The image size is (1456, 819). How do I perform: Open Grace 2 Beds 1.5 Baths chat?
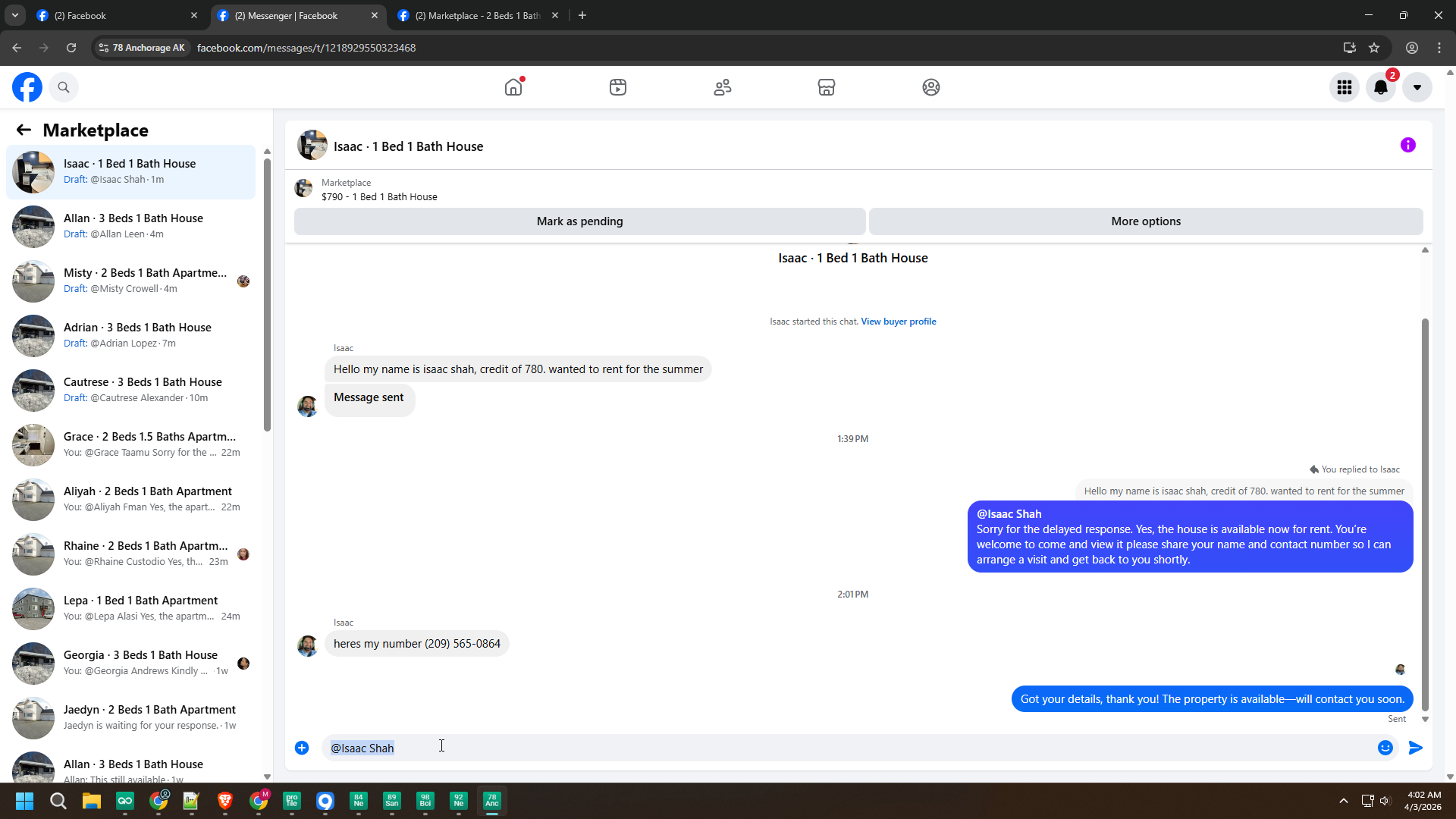coord(131,445)
